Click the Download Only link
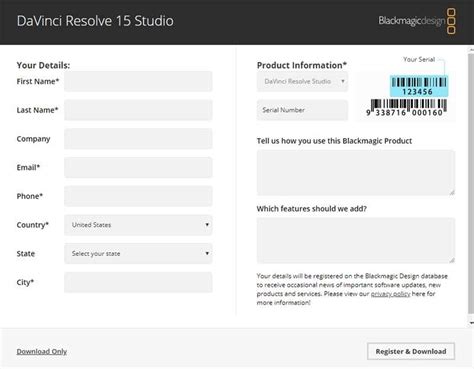Image resolution: width=474 pixels, height=369 pixels. pyautogui.click(x=42, y=351)
